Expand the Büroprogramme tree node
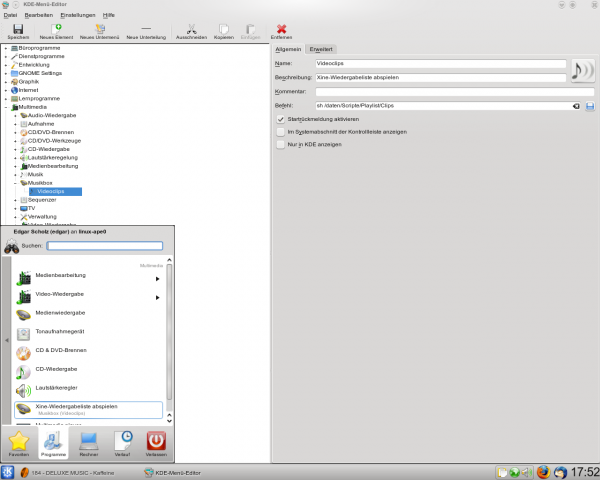This screenshot has width=600, height=480. (6, 47)
